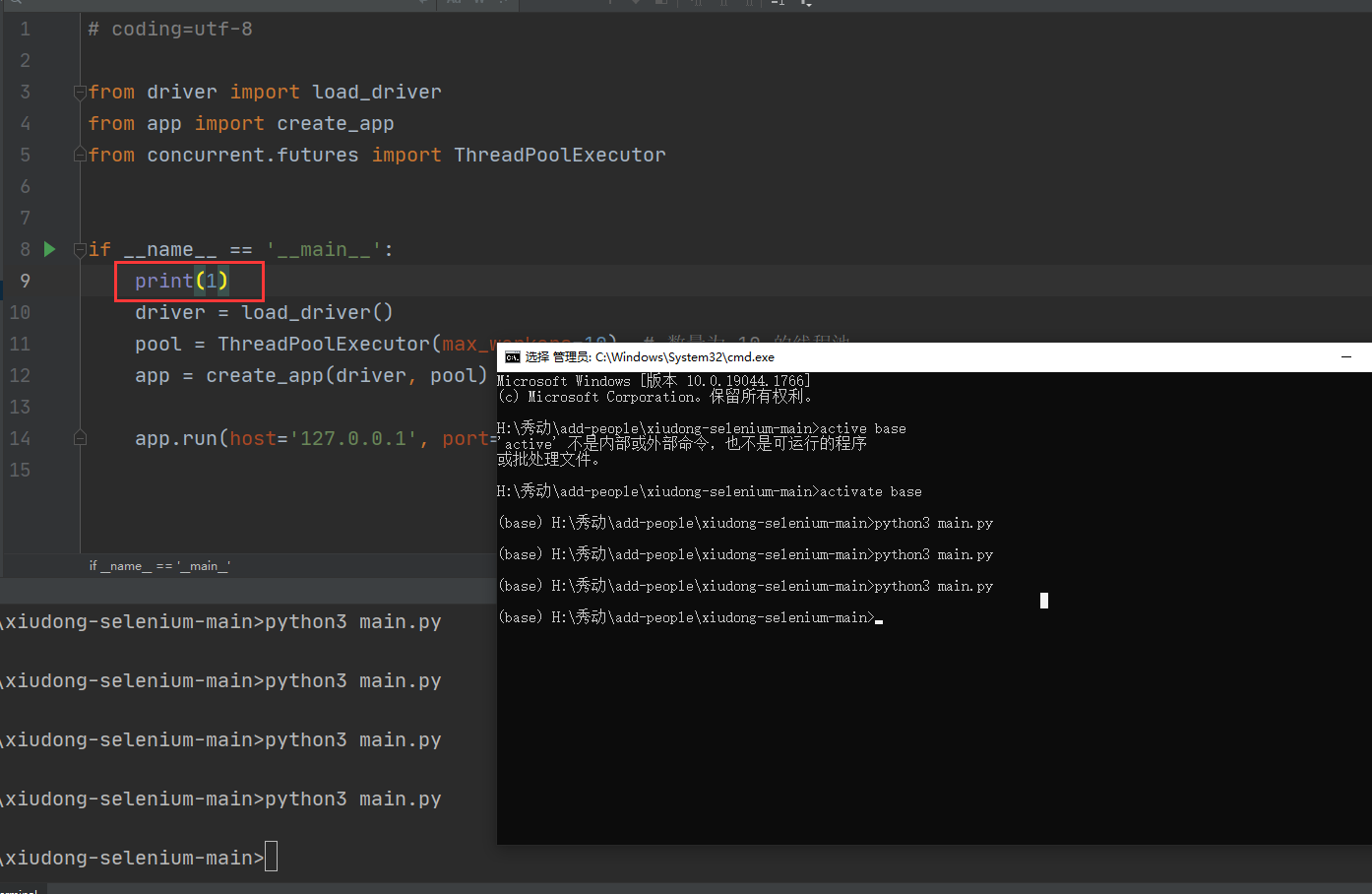This screenshot has height=894, width=1372.
Task: Click the cmd.exe icon in the console title bar
Action: (511, 357)
